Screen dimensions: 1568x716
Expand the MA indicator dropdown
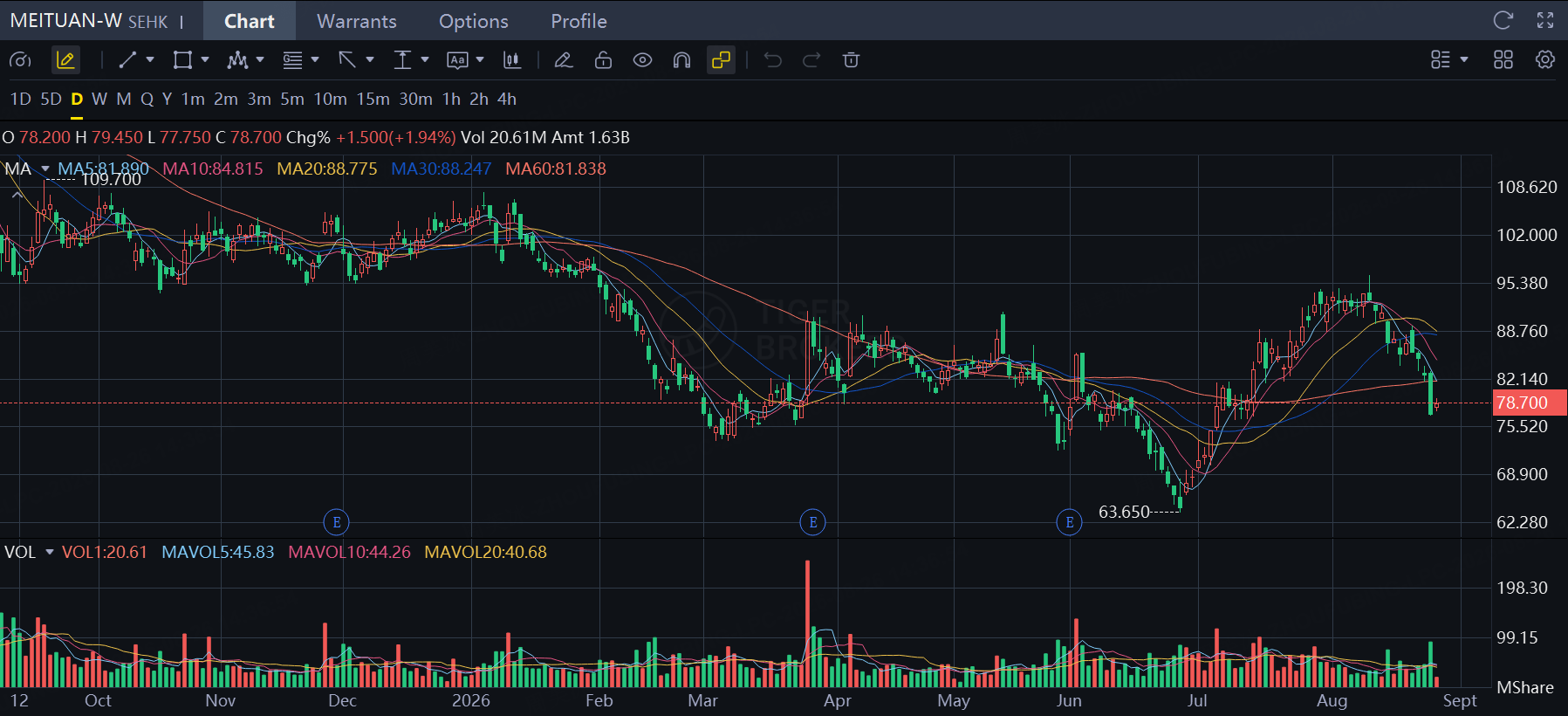(45, 169)
